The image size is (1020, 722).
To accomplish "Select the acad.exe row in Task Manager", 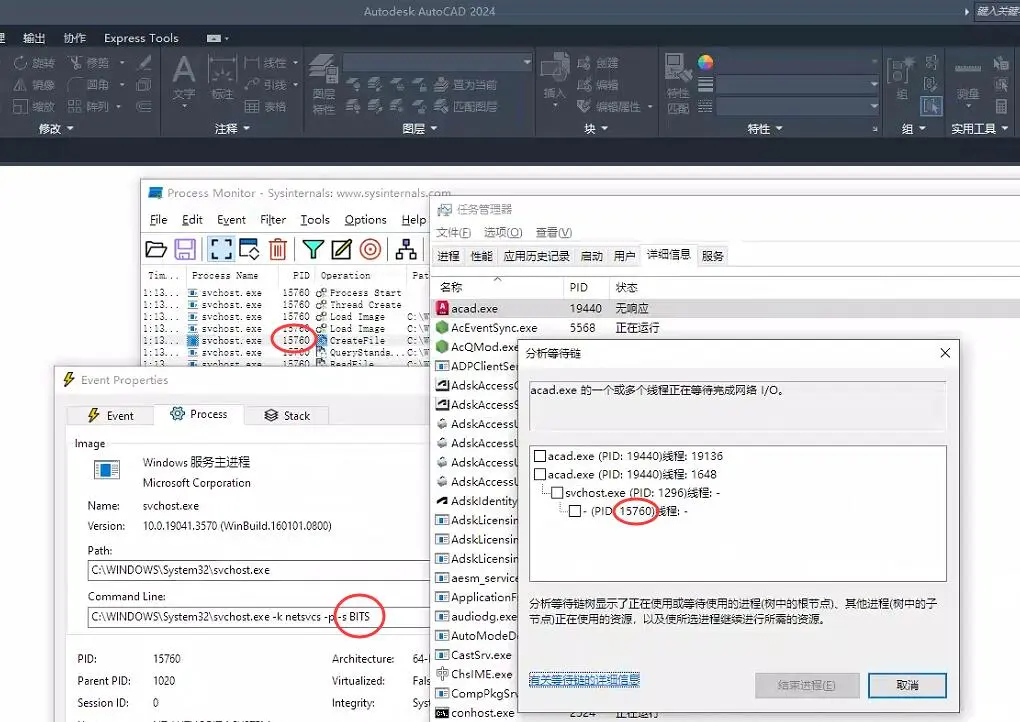I will [x=727, y=308].
